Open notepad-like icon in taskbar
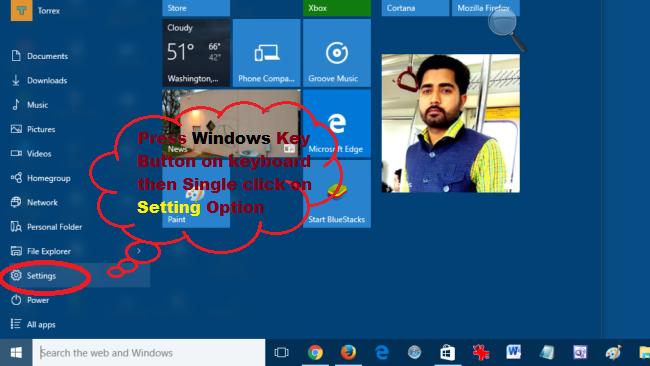This screenshot has width=650, height=366. coord(547,353)
